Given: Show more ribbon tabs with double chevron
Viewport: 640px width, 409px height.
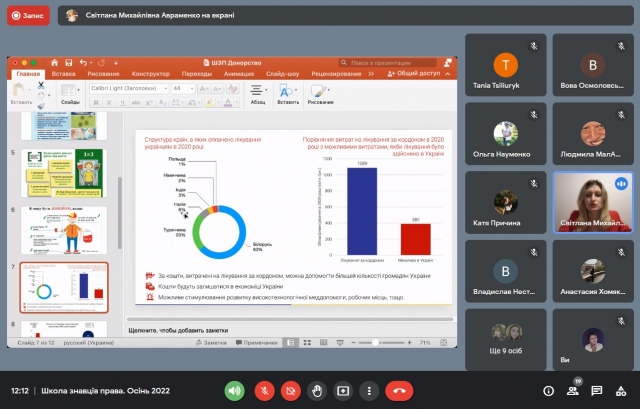Looking at the screenshot, I should click(371, 74).
